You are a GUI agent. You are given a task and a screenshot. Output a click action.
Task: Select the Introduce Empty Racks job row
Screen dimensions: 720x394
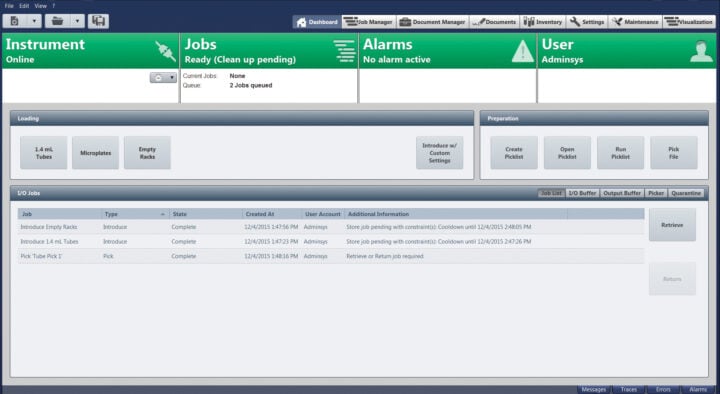pyautogui.click(x=331, y=227)
